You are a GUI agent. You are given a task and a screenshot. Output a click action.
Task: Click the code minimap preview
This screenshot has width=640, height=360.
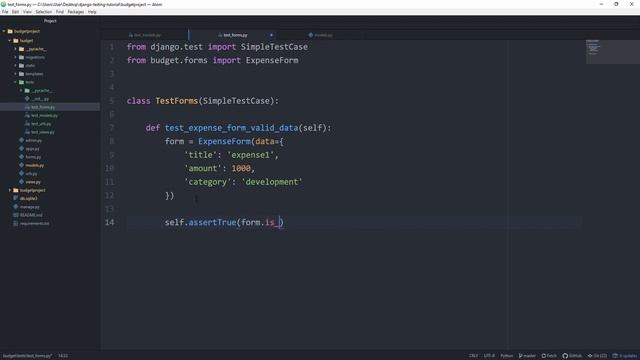coord(613,51)
